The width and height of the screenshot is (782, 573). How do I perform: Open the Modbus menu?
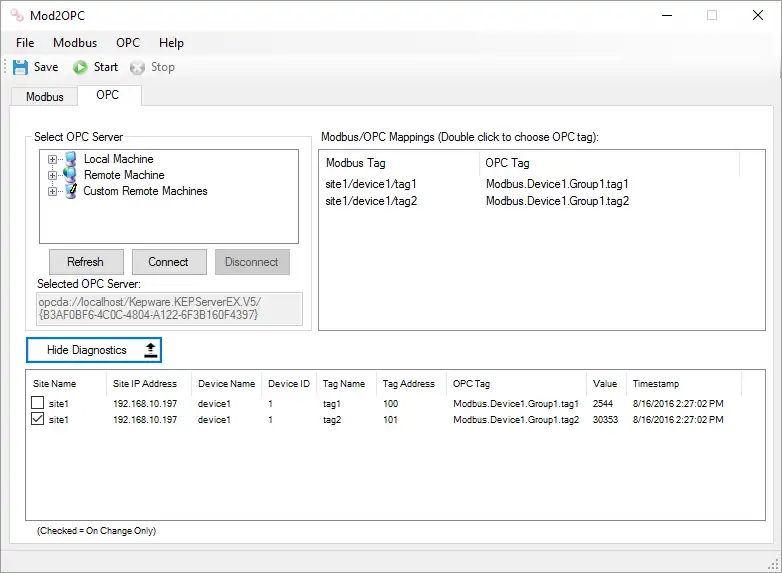coord(75,43)
